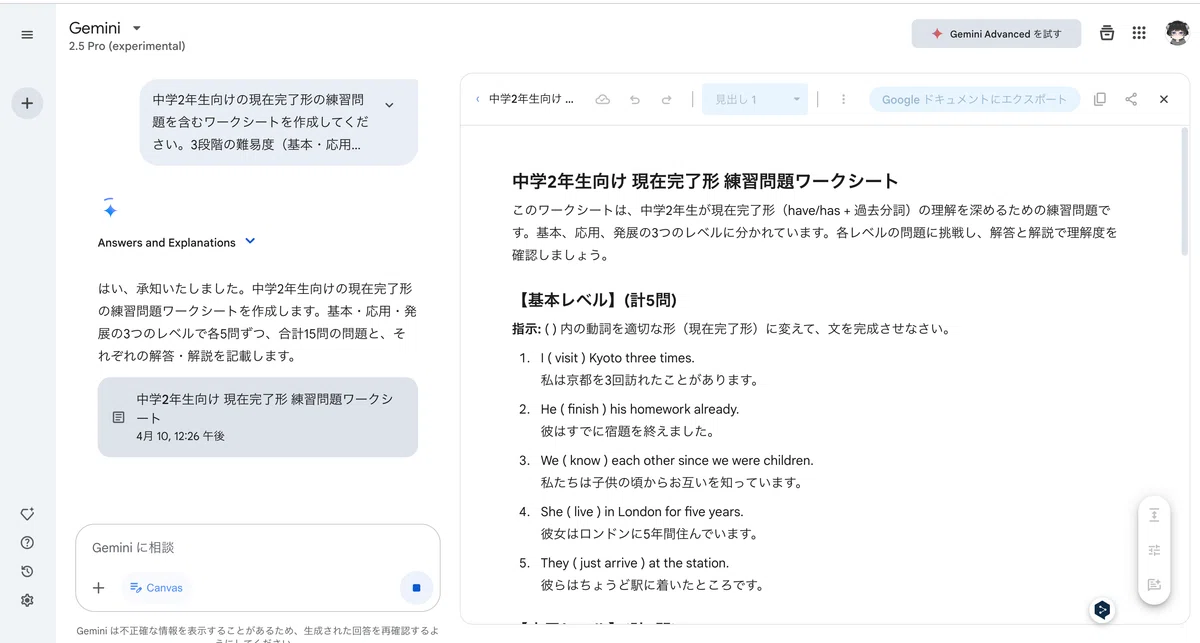Start a new chat with plus button

coord(27,103)
